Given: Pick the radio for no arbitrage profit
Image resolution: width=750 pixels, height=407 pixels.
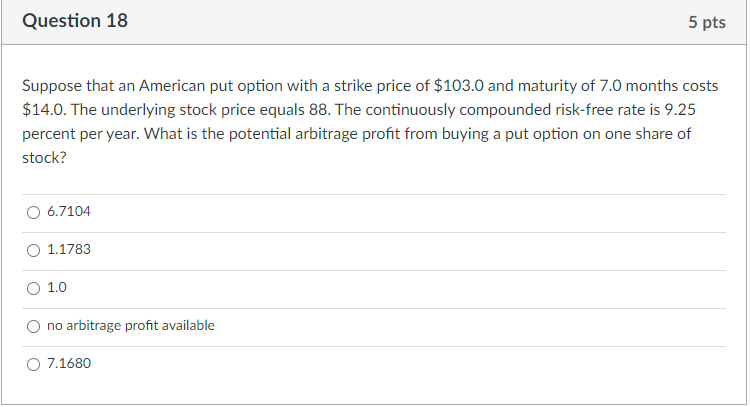Looking at the screenshot, I should pyautogui.click(x=33, y=326).
